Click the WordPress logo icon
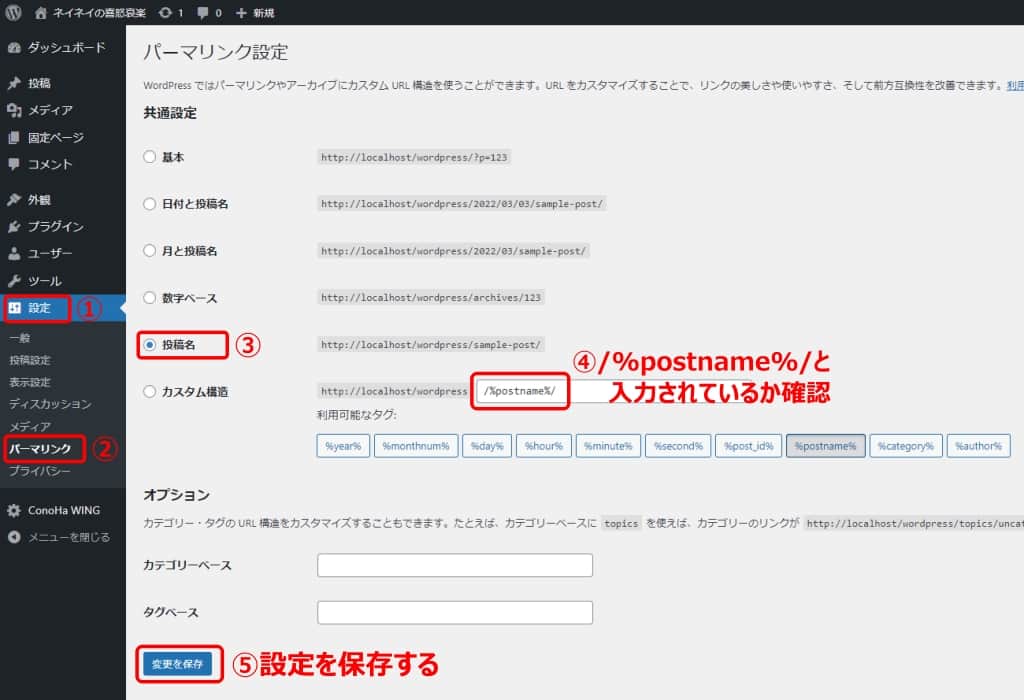1024x700 pixels. (x=13, y=12)
